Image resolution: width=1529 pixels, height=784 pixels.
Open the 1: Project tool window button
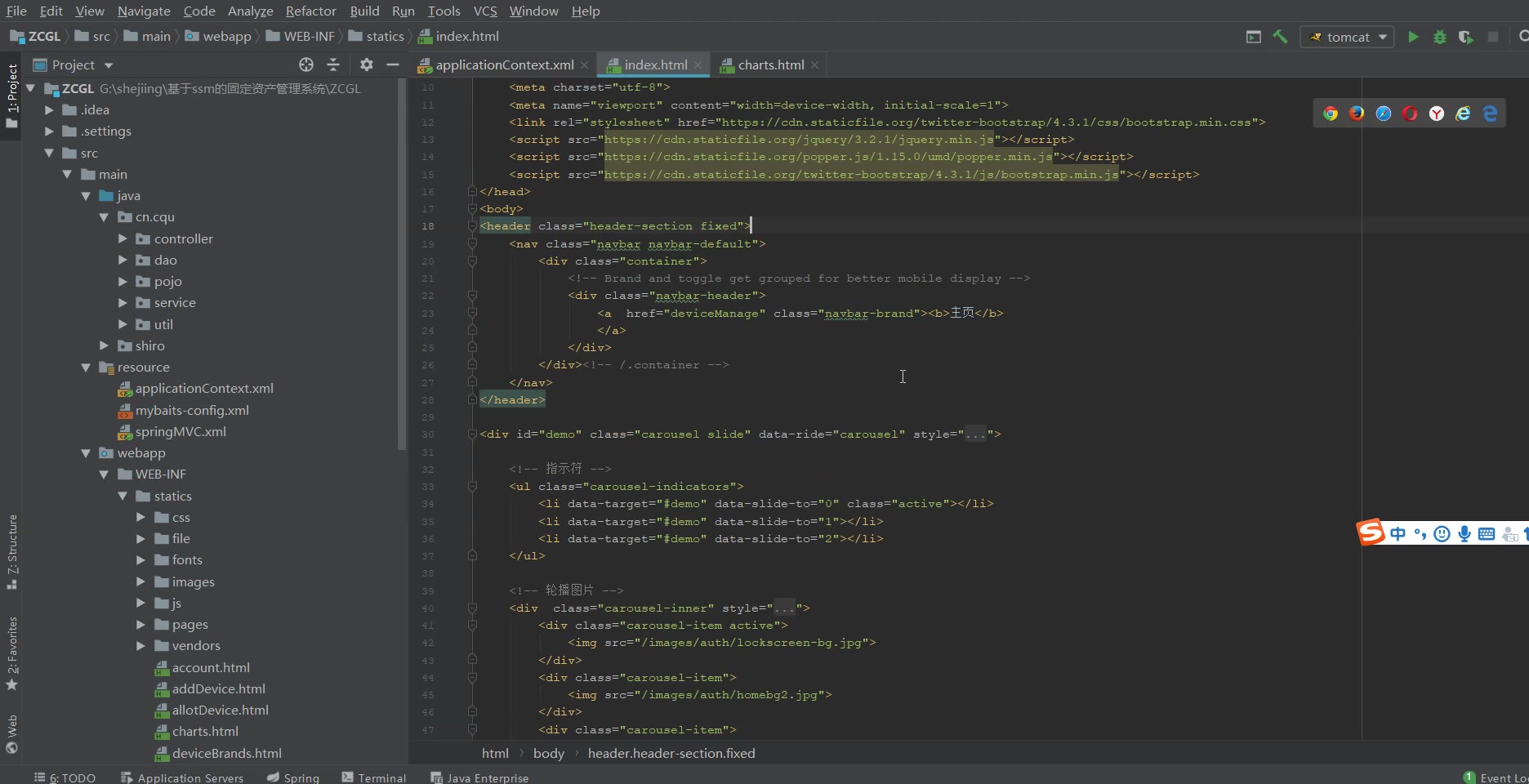[x=11, y=96]
